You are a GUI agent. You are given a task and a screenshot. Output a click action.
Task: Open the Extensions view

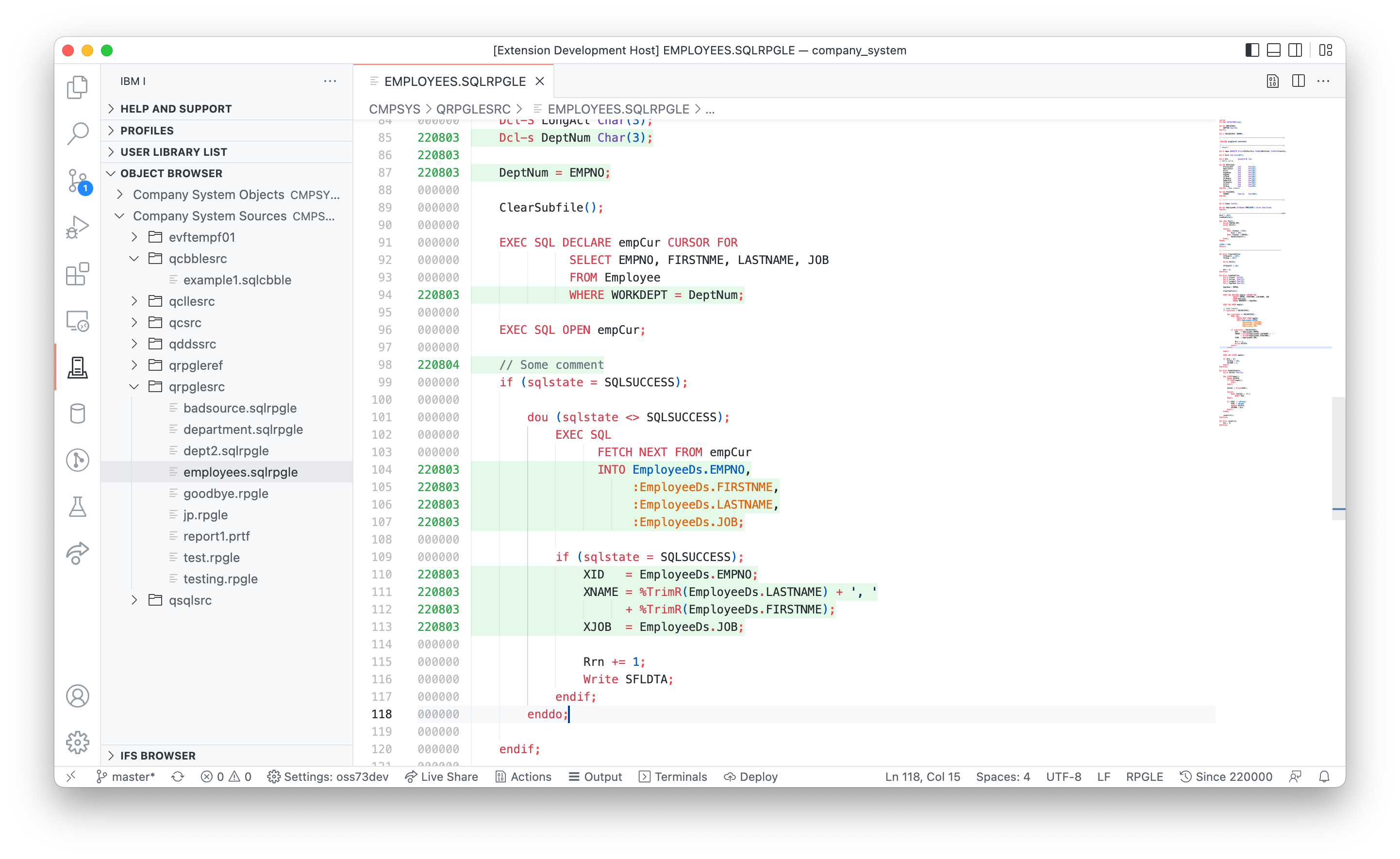point(77,274)
